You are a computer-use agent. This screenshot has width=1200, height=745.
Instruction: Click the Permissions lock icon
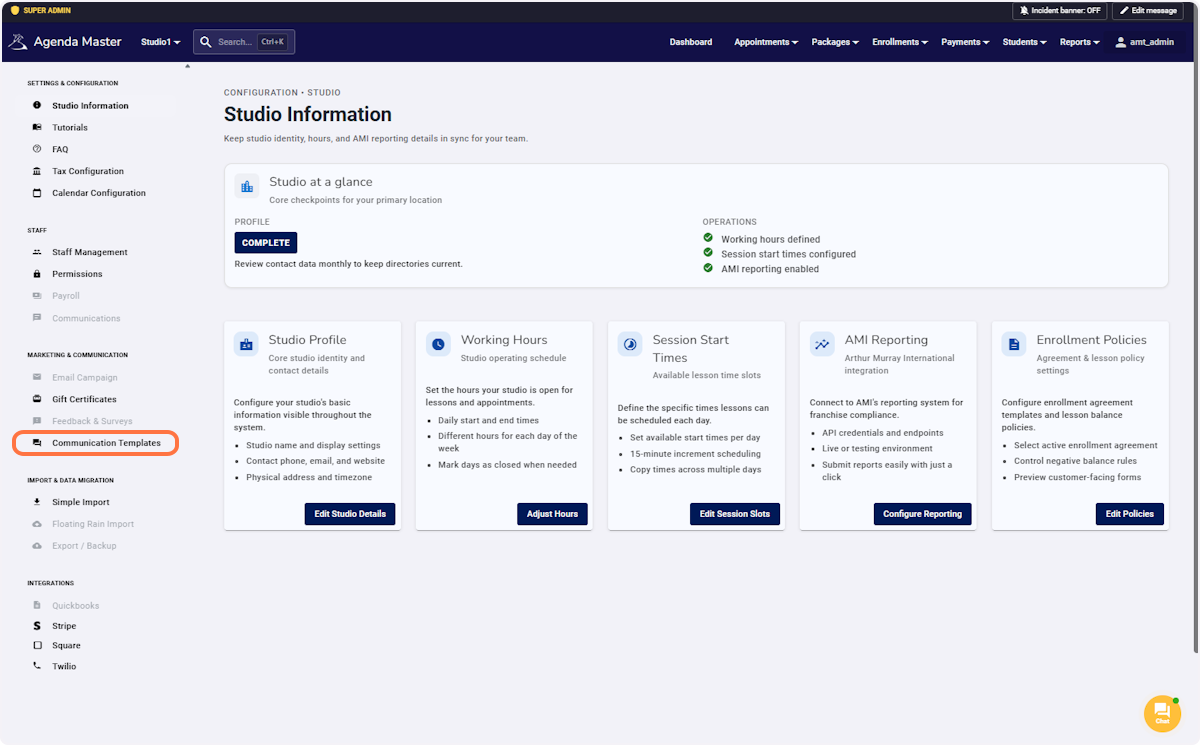click(37, 274)
